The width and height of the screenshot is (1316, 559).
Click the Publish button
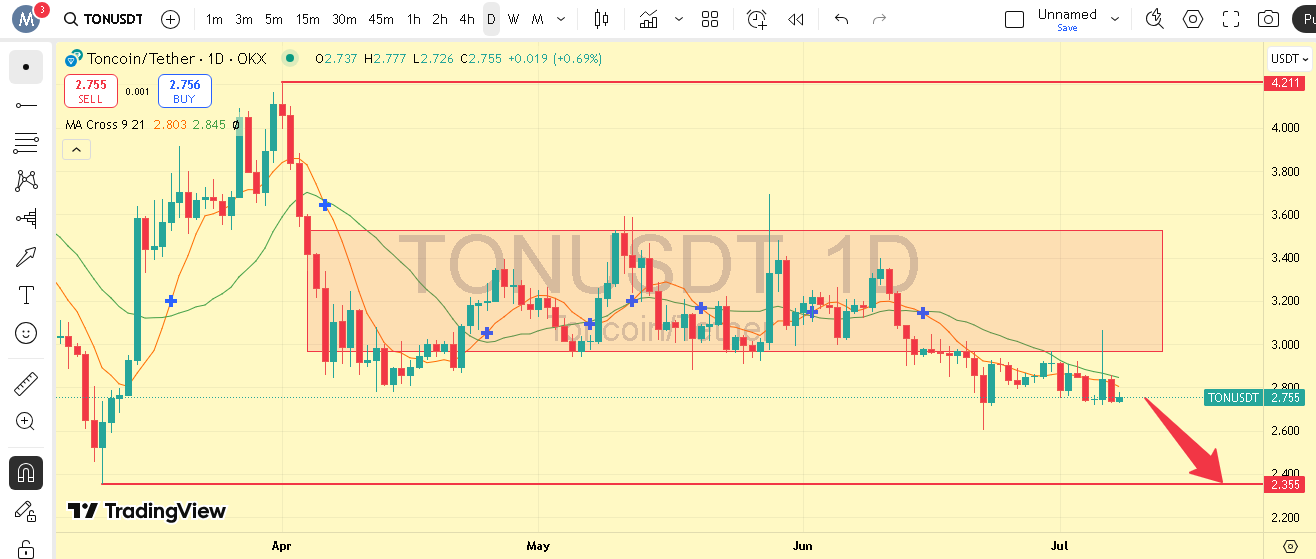click(x=1304, y=19)
